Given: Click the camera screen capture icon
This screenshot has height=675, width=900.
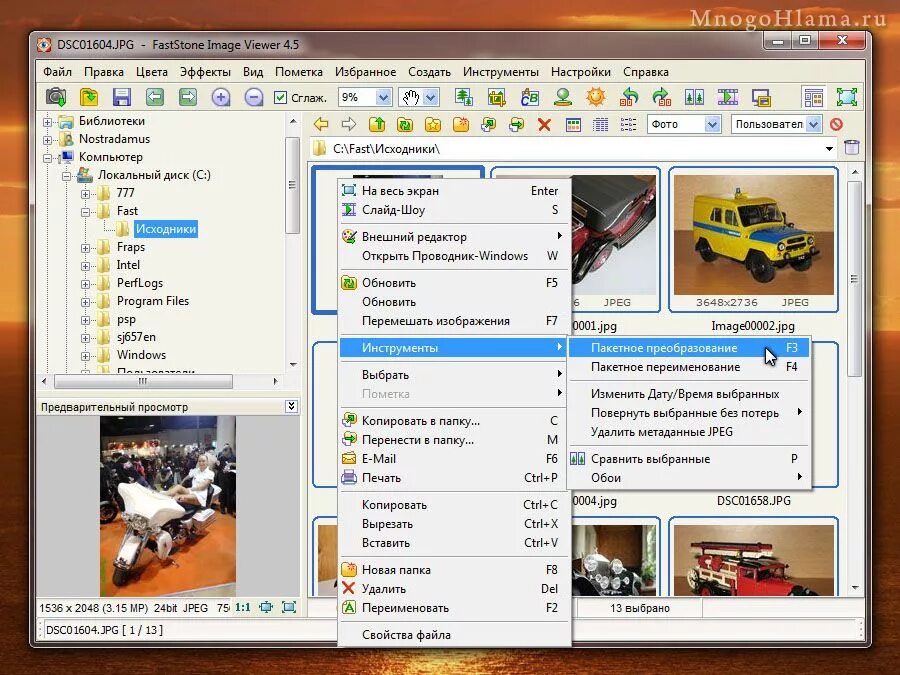Looking at the screenshot, I should pos(56,97).
